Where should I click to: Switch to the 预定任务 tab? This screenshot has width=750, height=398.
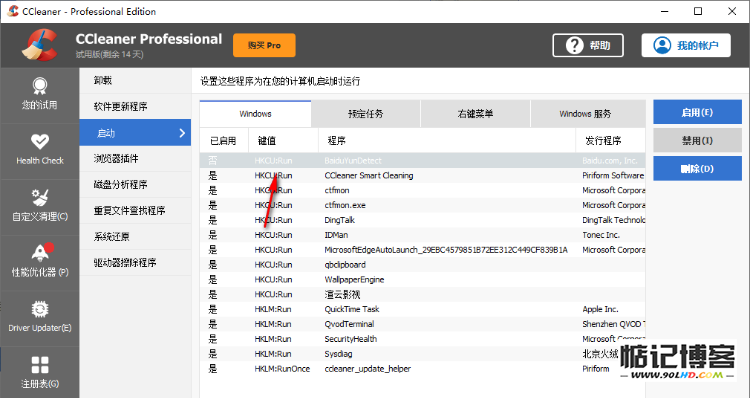[365, 114]
